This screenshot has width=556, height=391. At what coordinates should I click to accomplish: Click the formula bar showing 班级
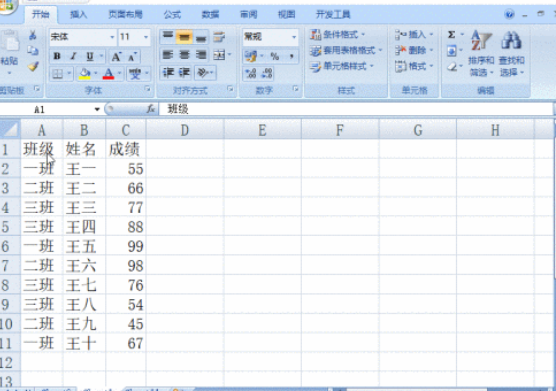pos(356,109)
